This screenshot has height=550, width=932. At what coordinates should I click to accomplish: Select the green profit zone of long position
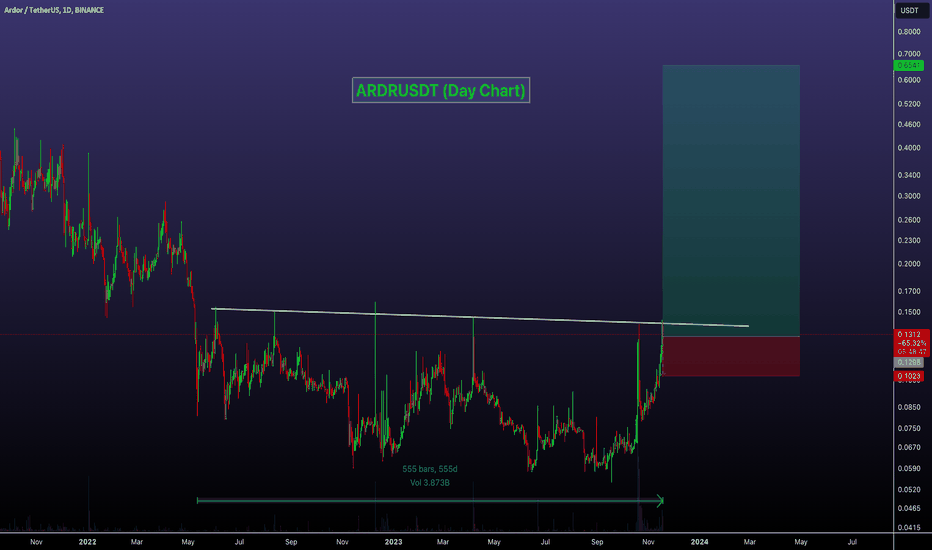click(x=731, y=200)
